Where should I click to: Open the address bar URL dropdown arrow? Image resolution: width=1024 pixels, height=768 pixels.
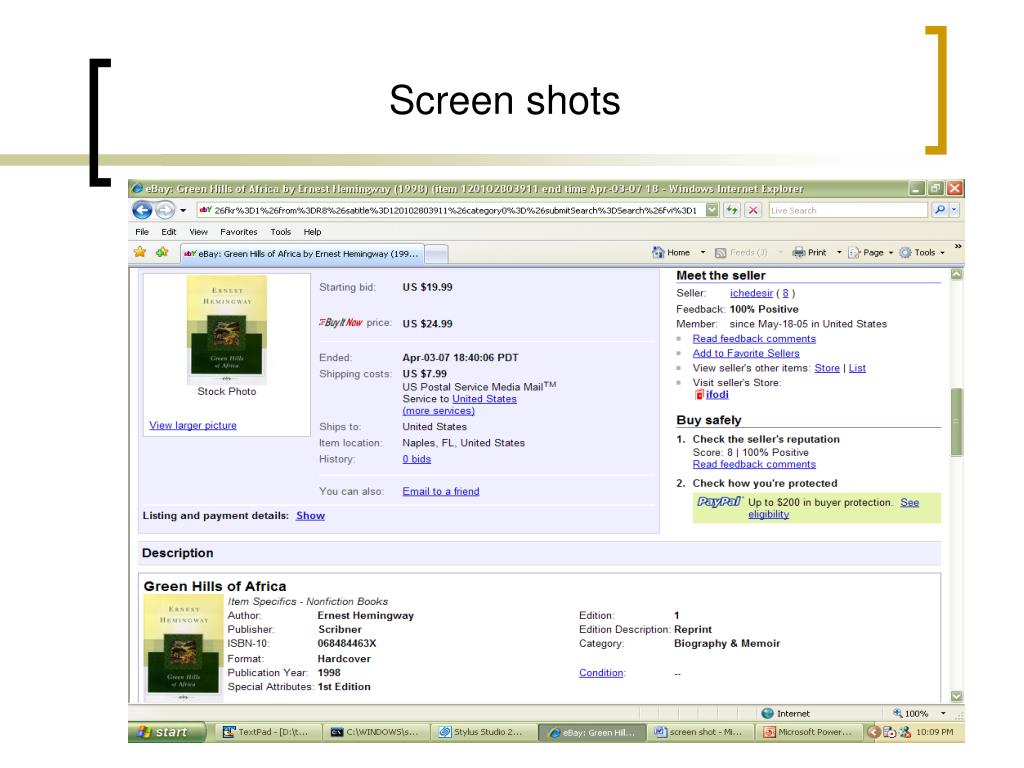click(712, 210)
